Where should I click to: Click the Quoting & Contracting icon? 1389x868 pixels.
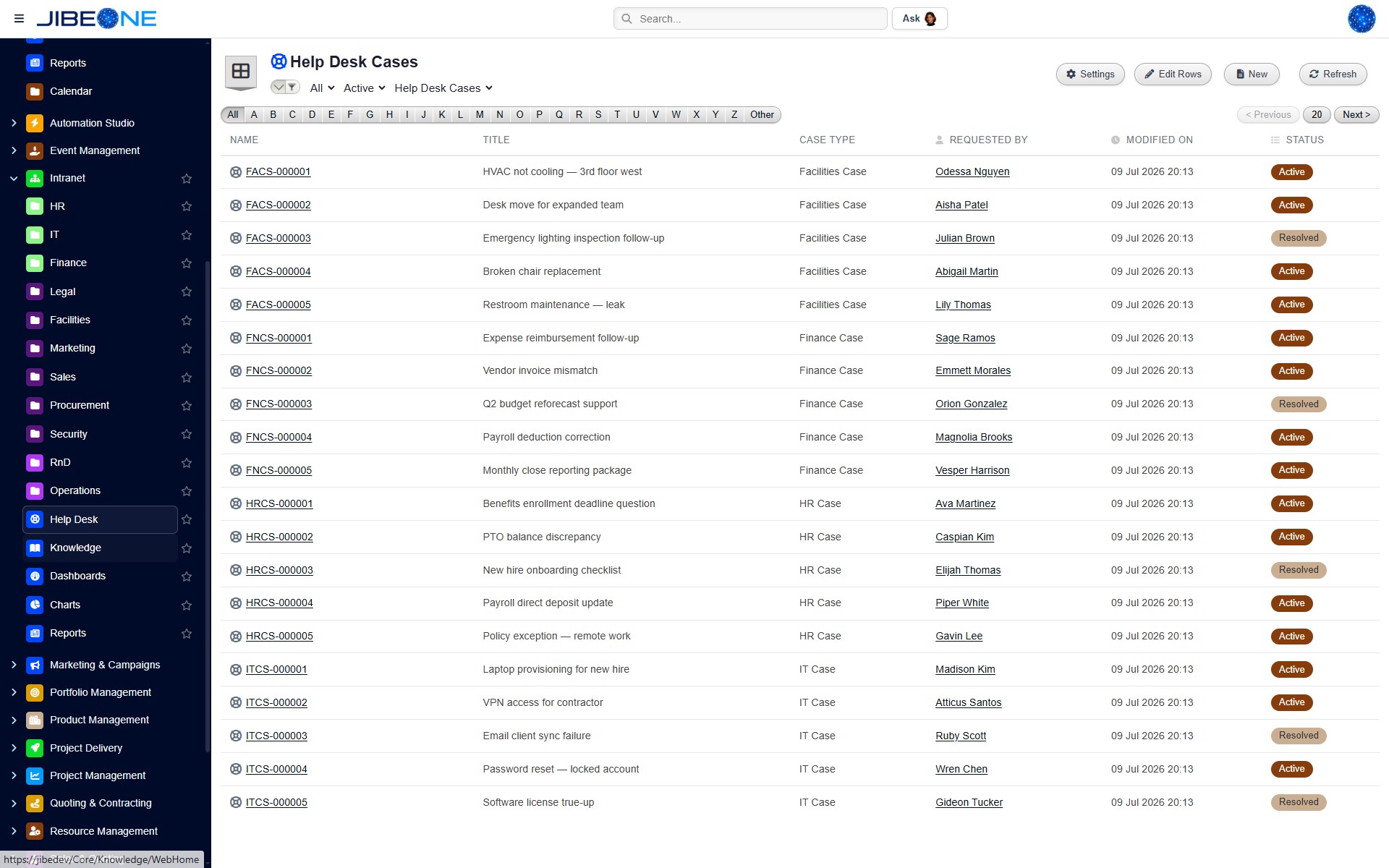35,803
